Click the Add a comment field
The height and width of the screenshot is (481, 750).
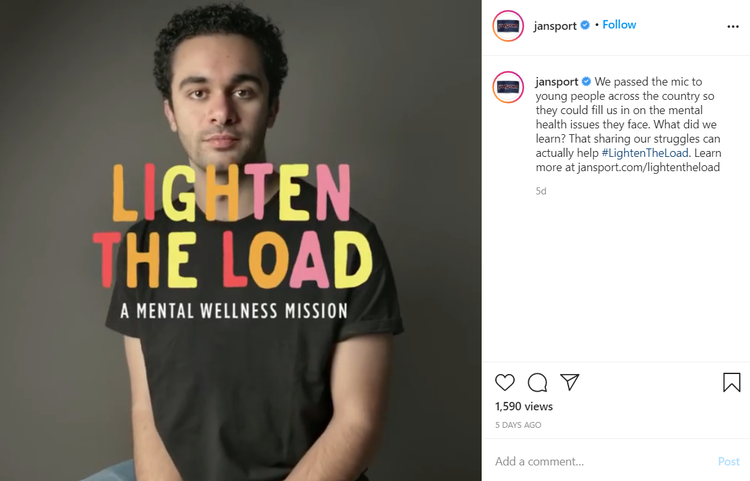(603, 461)
